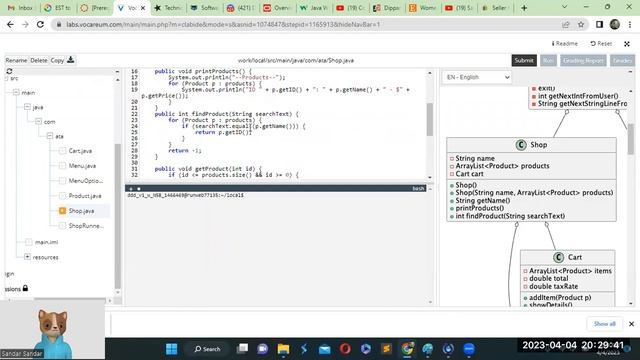Screen dimensions: 640x360
Task: Open Opera browser from taskbar
Action: point(345,349)
